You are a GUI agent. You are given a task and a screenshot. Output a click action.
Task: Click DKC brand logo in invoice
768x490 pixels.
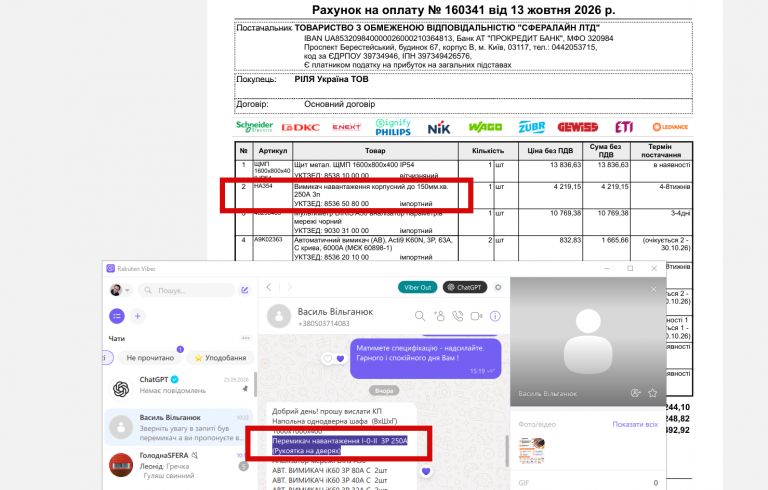[x=301, y=127]
